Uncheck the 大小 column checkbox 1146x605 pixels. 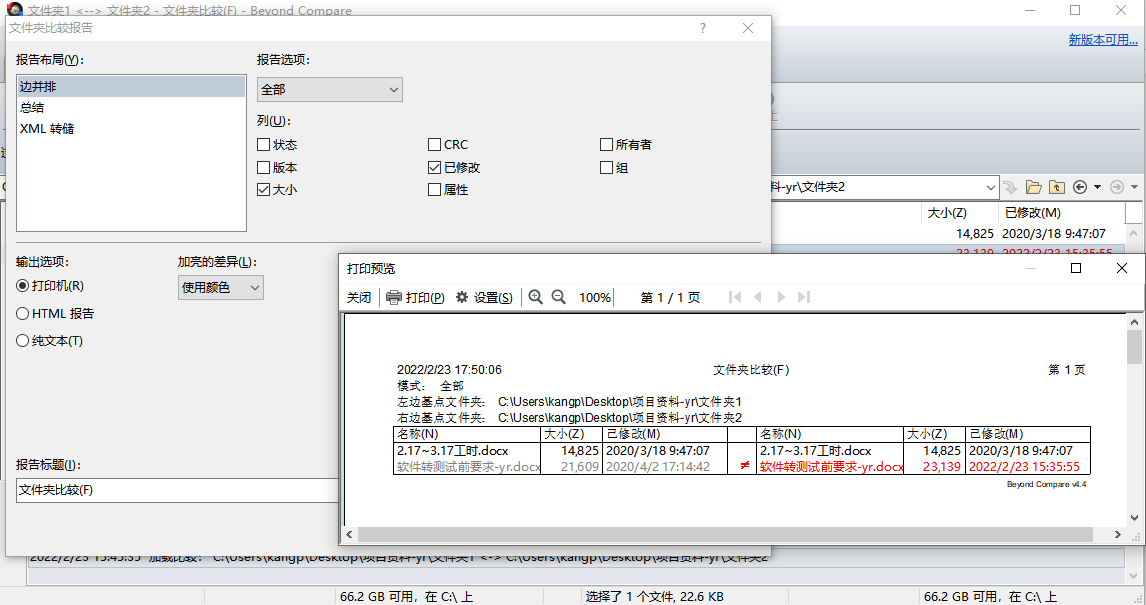[264, 189]
